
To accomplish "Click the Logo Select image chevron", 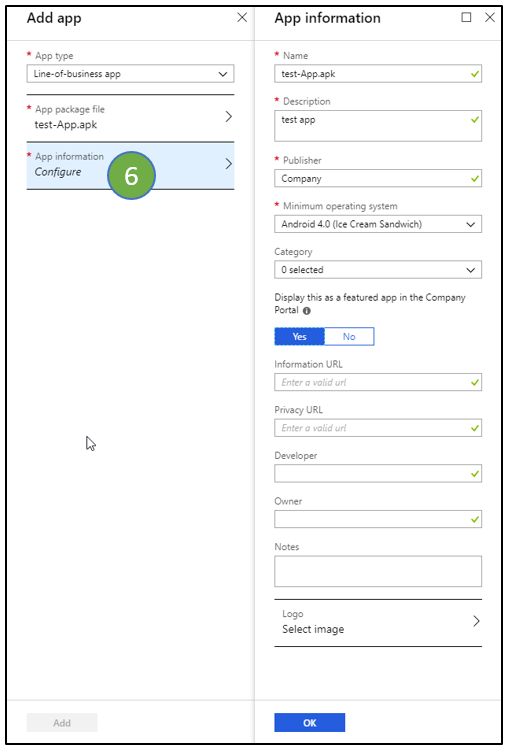I will [x=476, y=621].
